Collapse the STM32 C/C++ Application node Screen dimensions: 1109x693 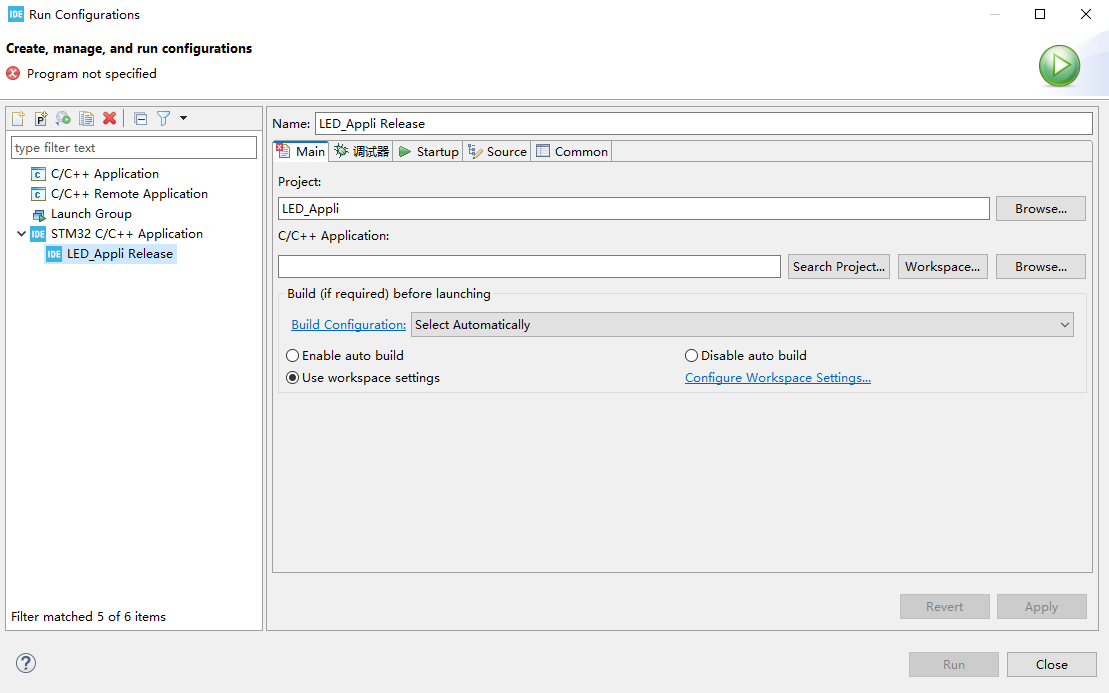21,234
